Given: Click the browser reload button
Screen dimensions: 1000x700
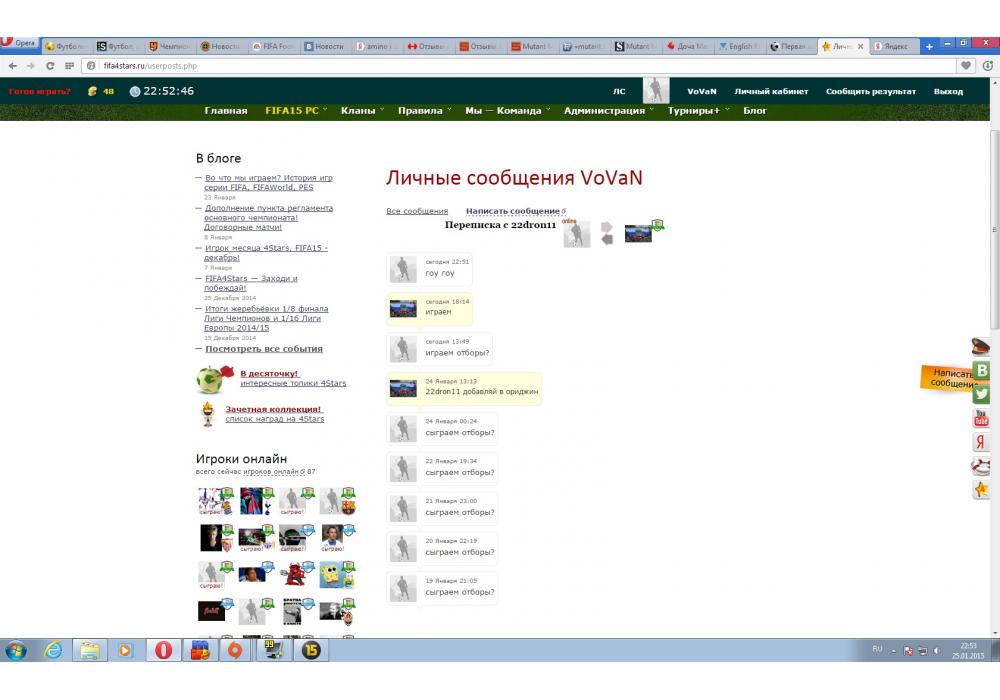Looking at the screenshot, I should pos(49,66).
